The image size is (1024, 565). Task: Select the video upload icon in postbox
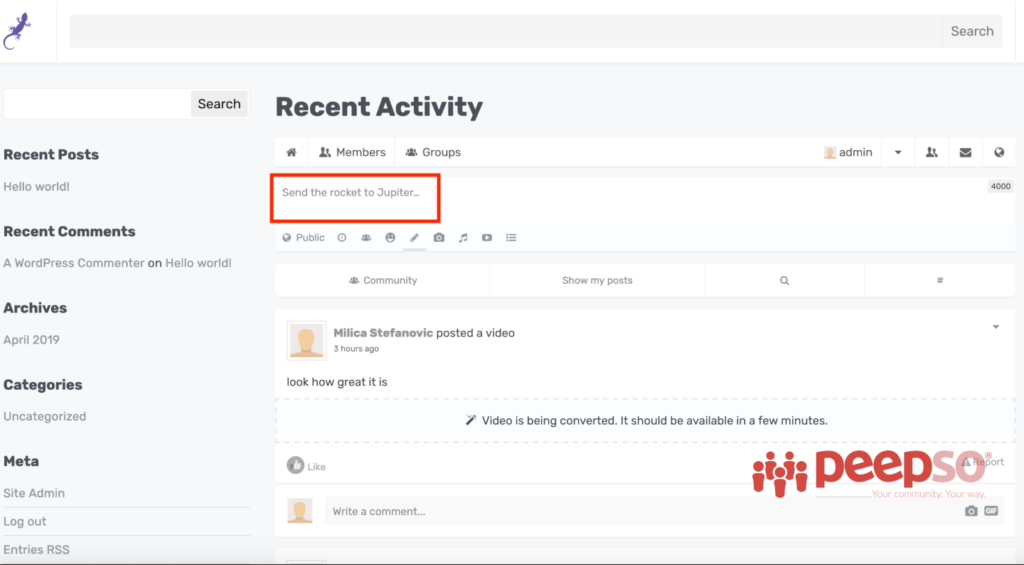coord(487,238)
